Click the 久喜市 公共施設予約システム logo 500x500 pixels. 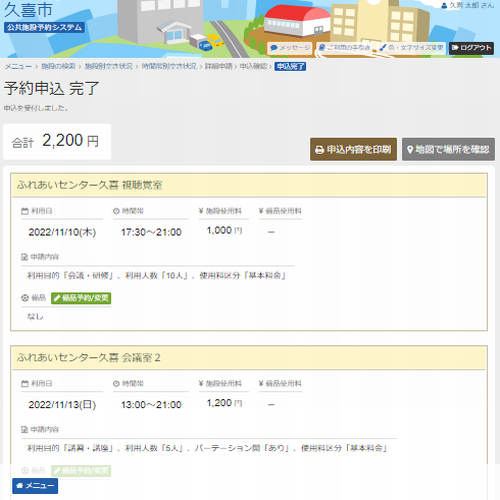44,17
